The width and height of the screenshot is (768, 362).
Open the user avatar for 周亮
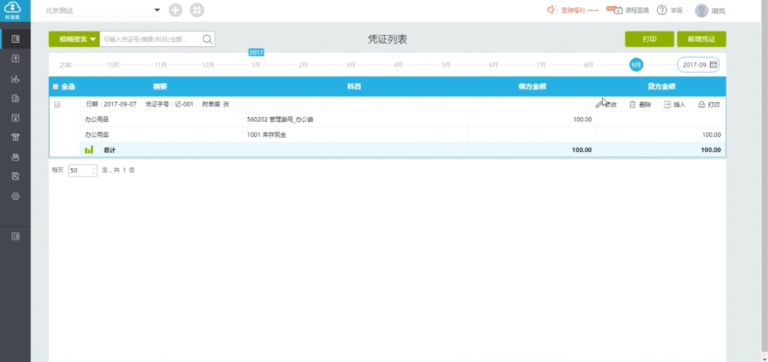pos(701,10)
